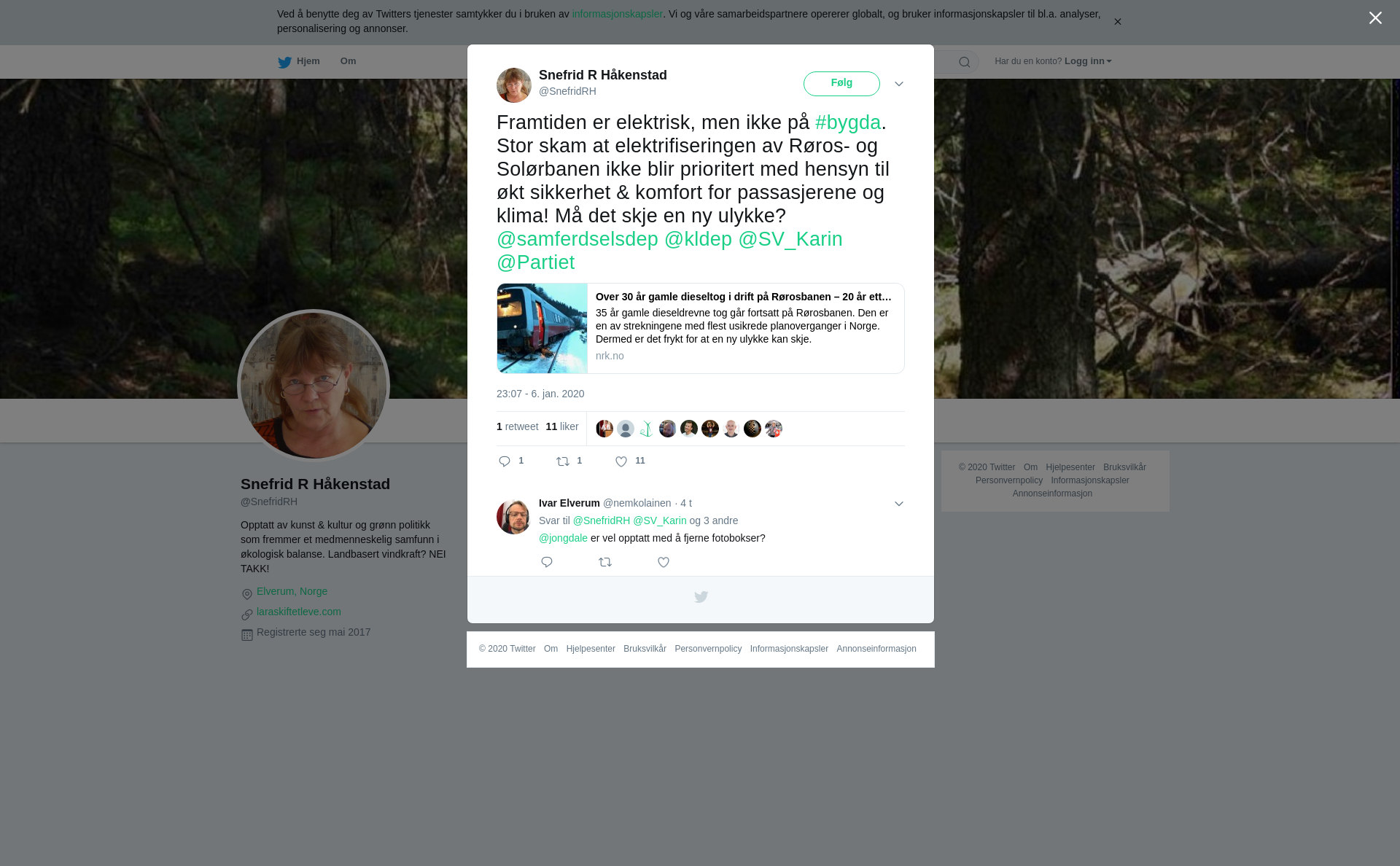The width and height of the screenshot is (1400, 866).
Task: Click the Twitter bird Hjem icon
Action: tap(284, 62)
